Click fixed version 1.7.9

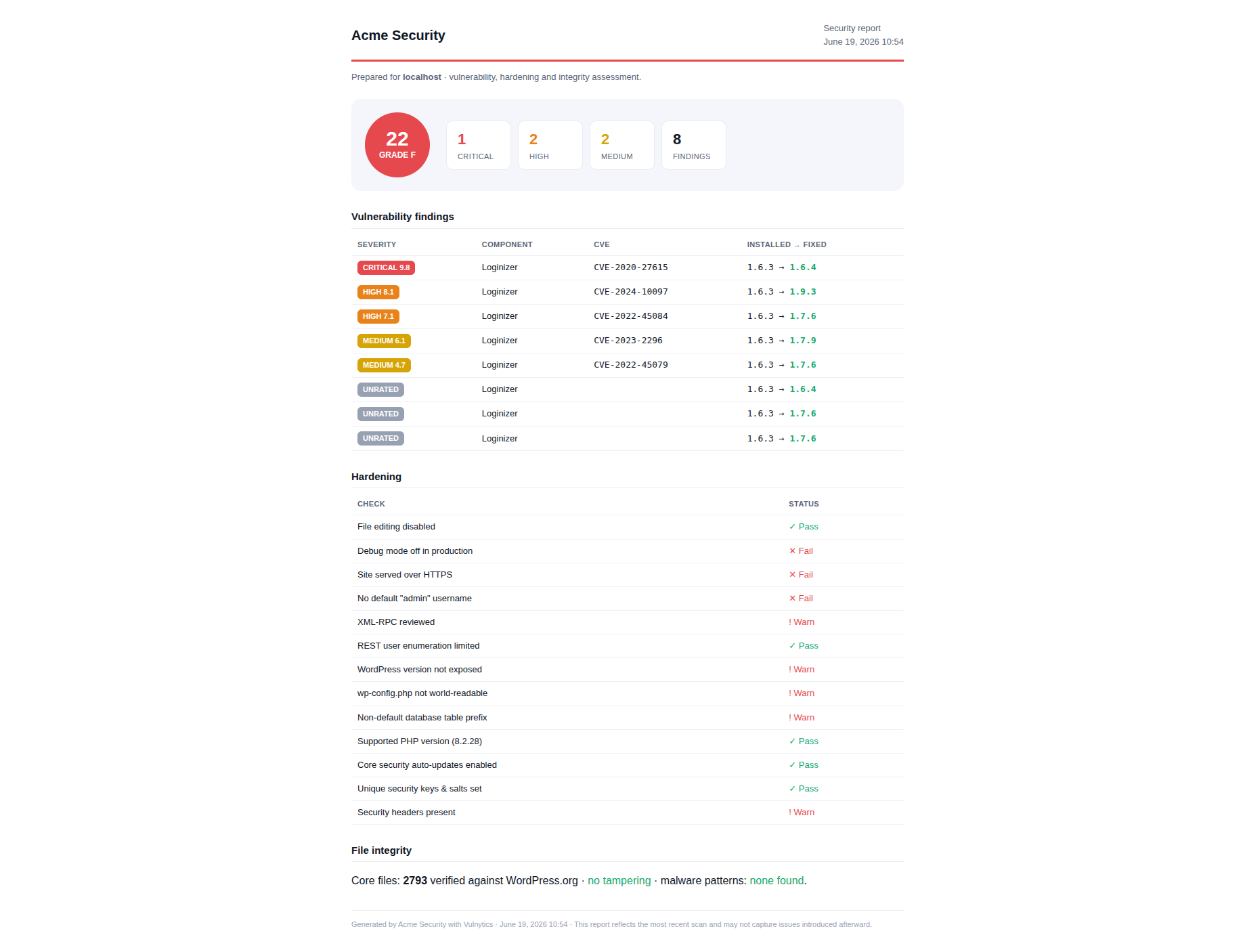(x=803, y=341)
